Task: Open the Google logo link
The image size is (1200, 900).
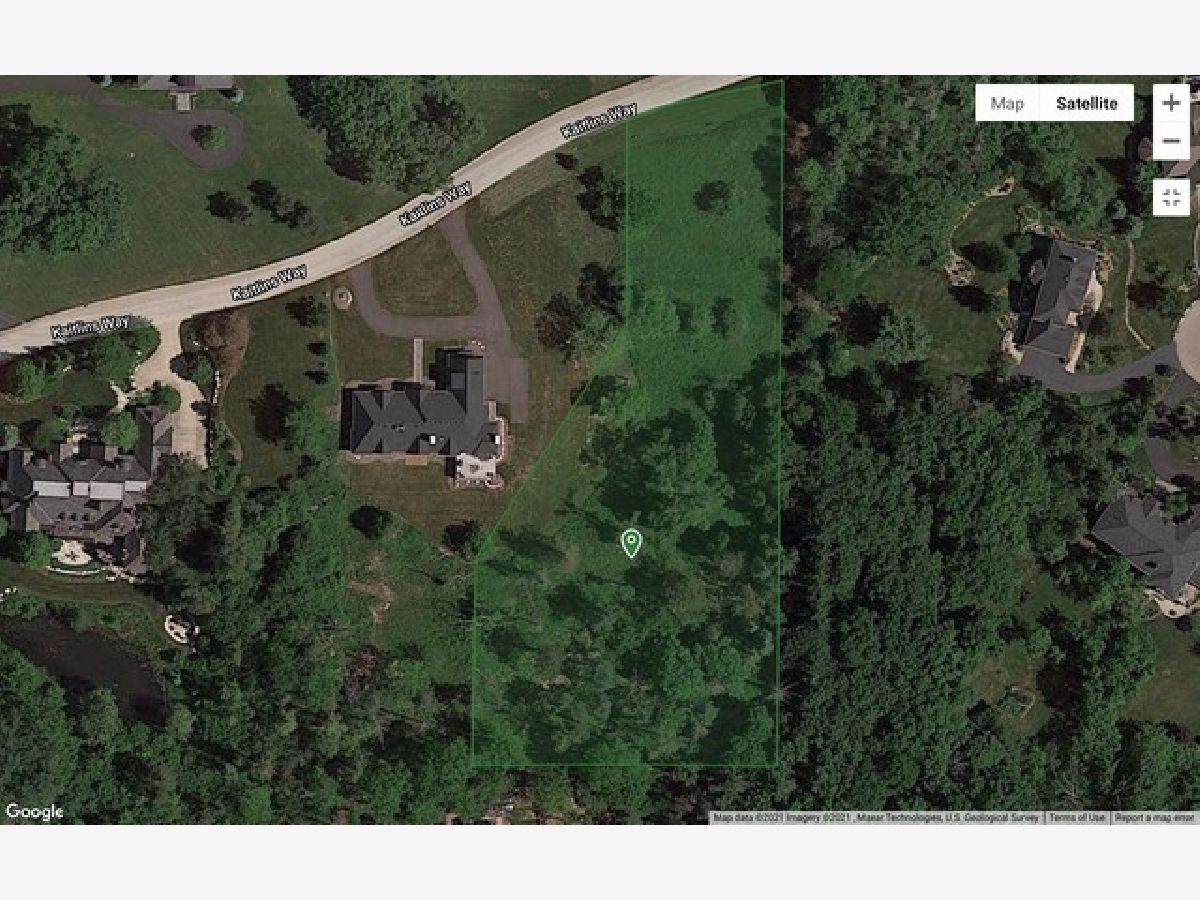Action: click(34, 812)
